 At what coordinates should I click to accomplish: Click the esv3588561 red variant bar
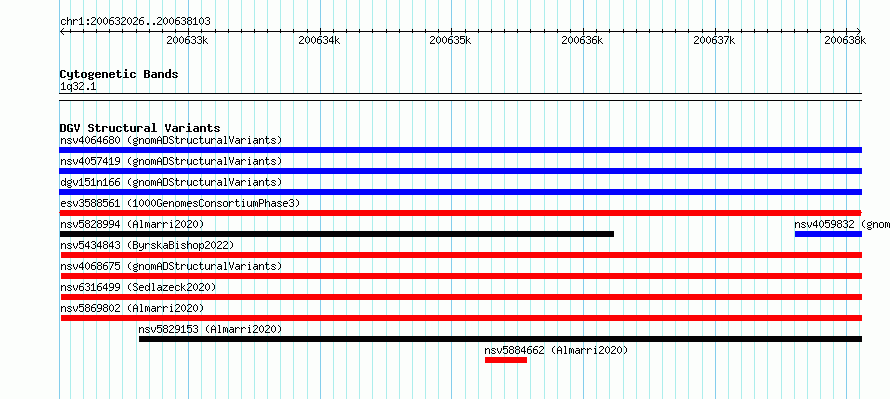pyautogui.click(x=460, y=213)
